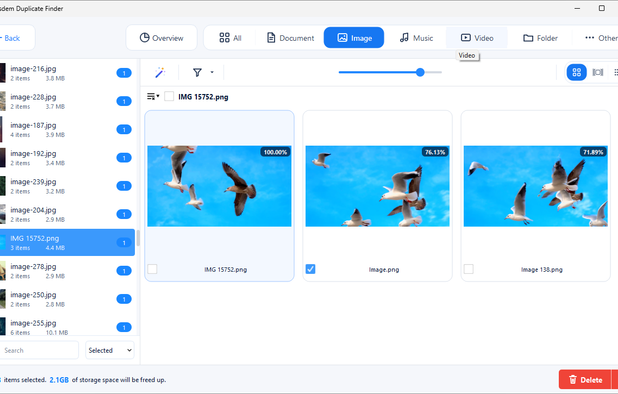Click the 1 badge on image-192.jpg

click(x=124, y=158)
